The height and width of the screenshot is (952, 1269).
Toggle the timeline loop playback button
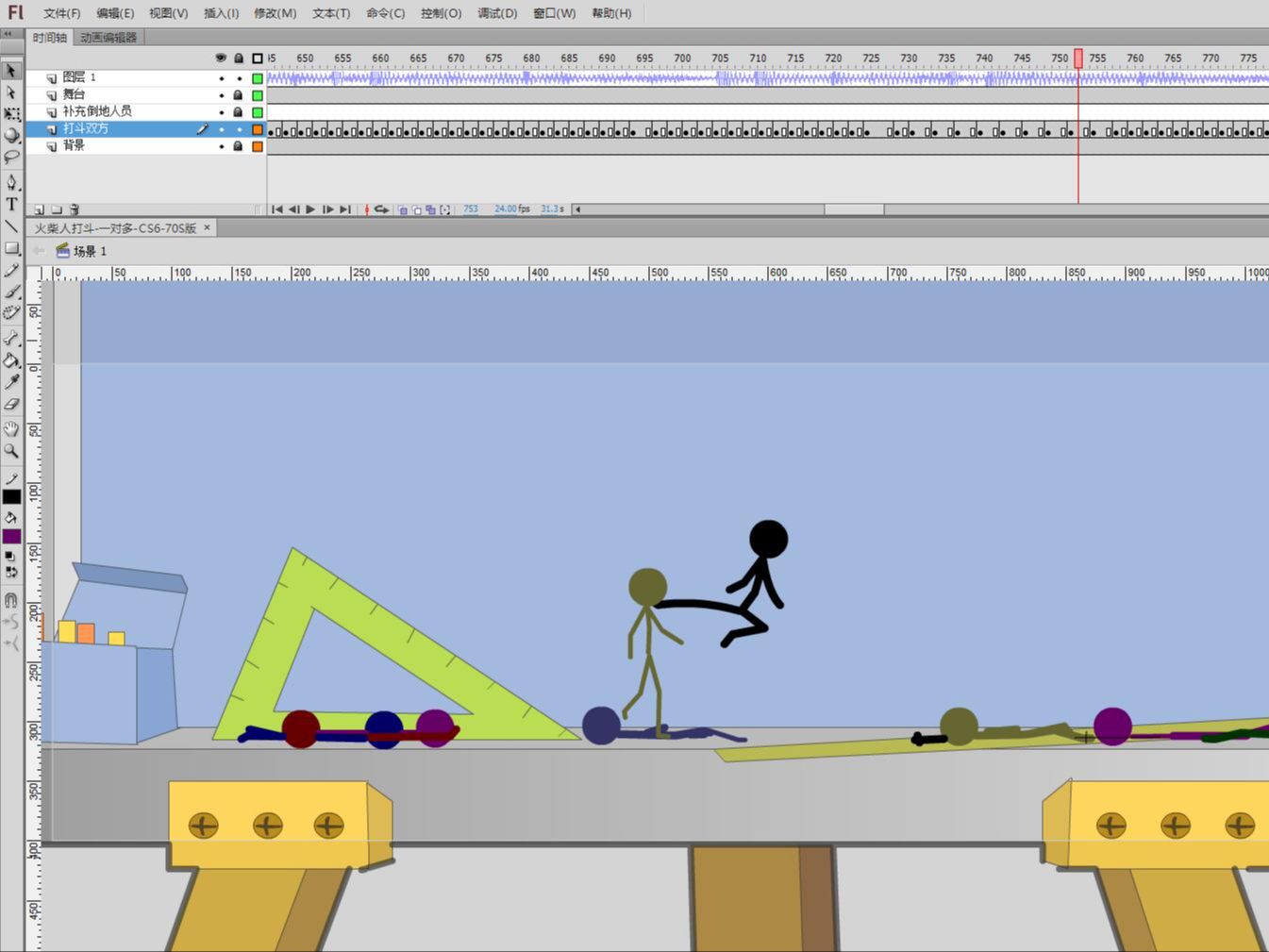pyautogui.click(x=381, y=209)
